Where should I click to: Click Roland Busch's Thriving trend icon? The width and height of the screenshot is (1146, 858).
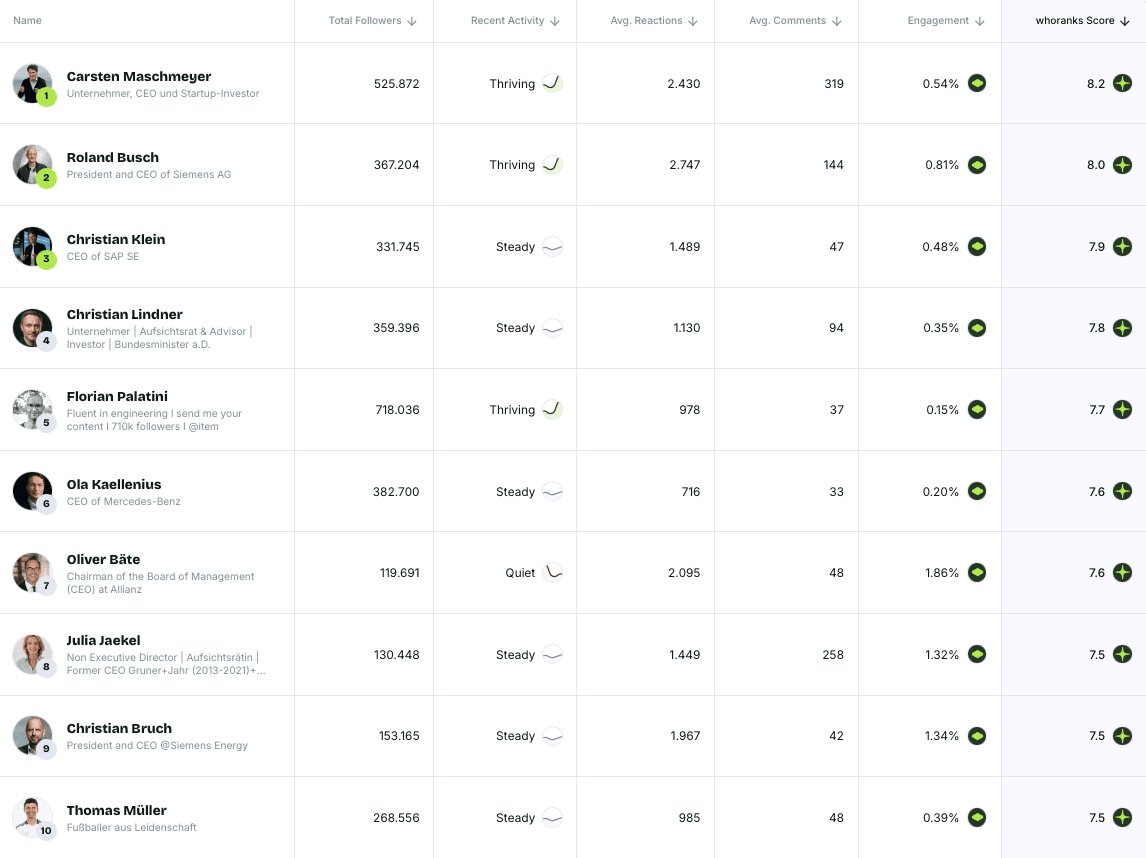coord(553,165)
